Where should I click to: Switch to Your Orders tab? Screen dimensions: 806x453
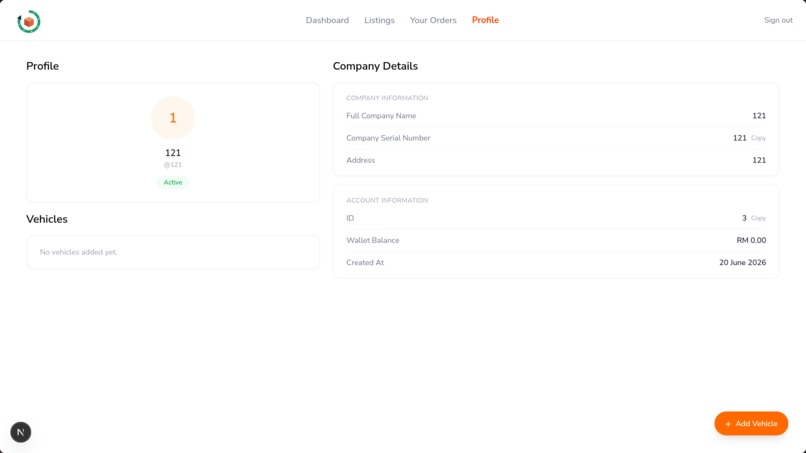point(433,20)
